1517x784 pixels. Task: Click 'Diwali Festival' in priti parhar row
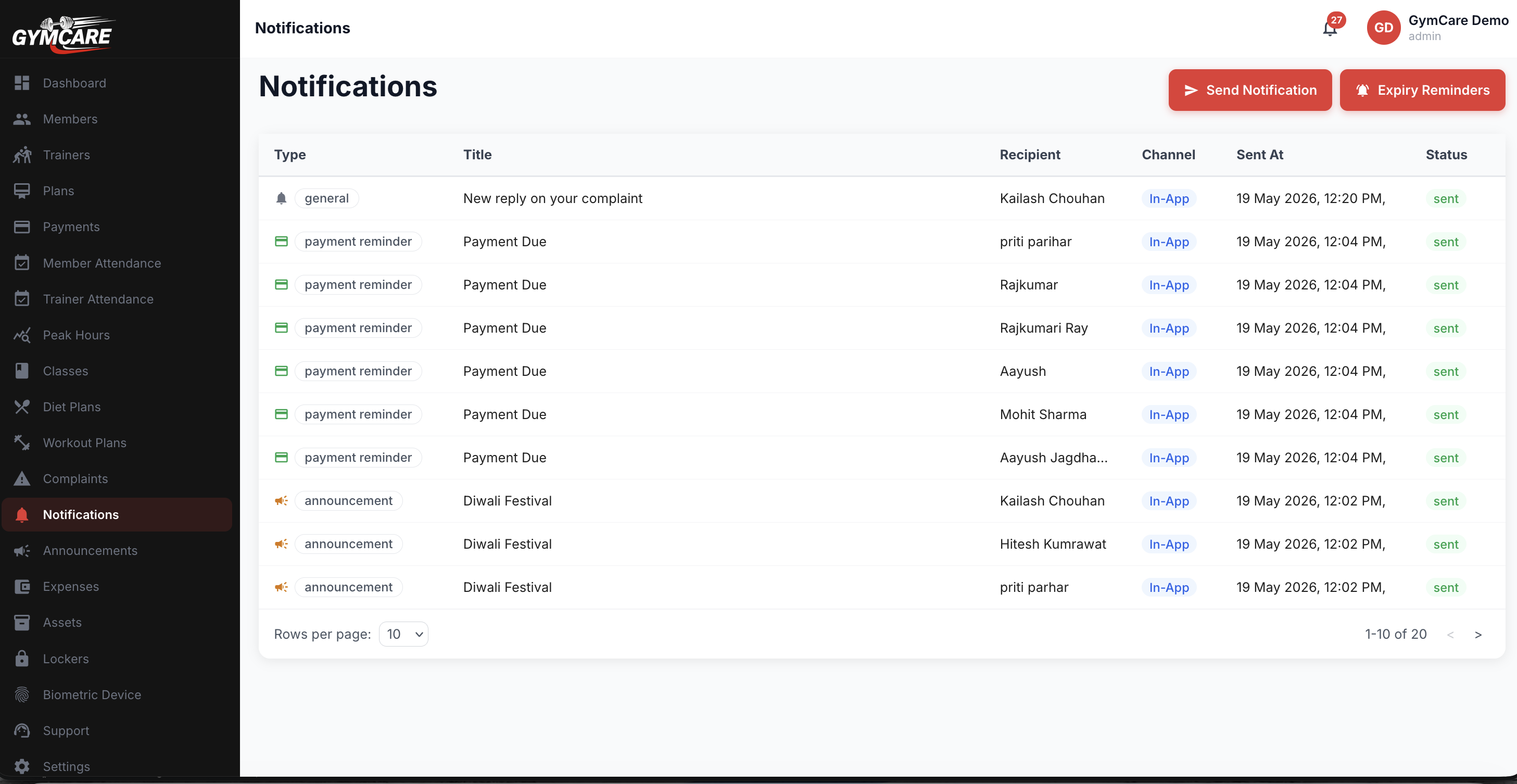coord(507,587)
